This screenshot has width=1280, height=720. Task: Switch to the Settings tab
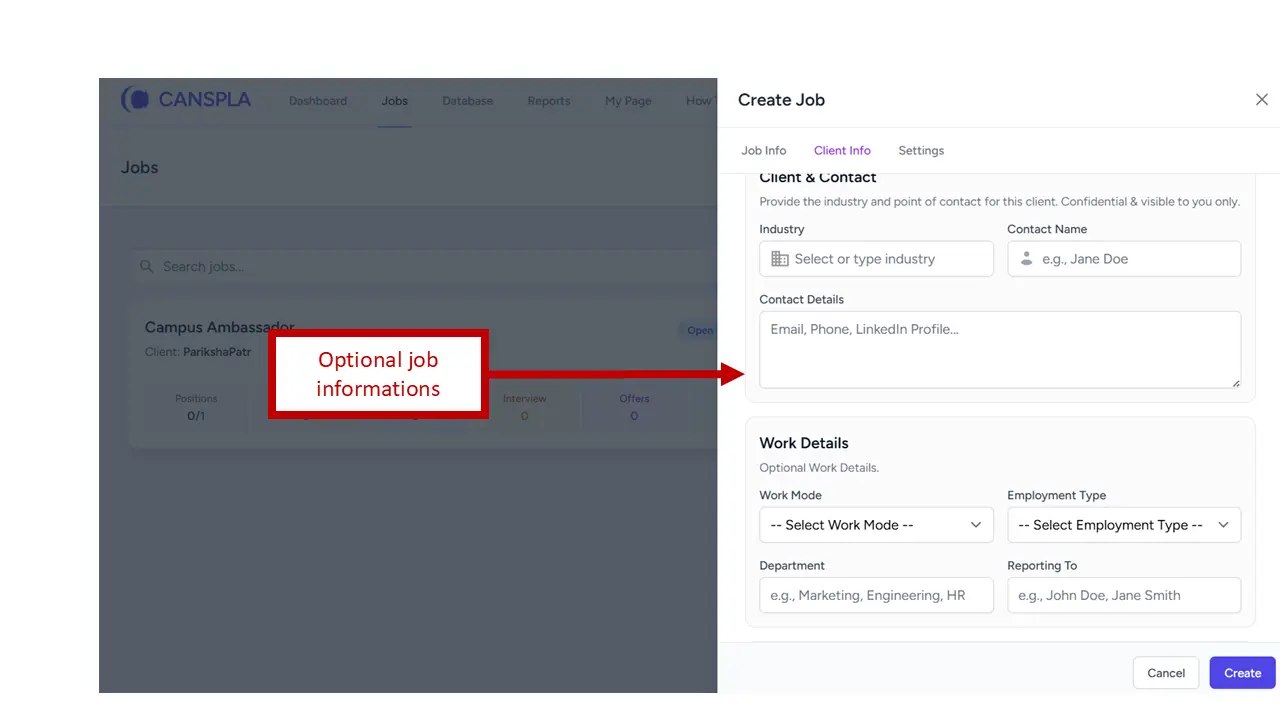coord(921,151)
